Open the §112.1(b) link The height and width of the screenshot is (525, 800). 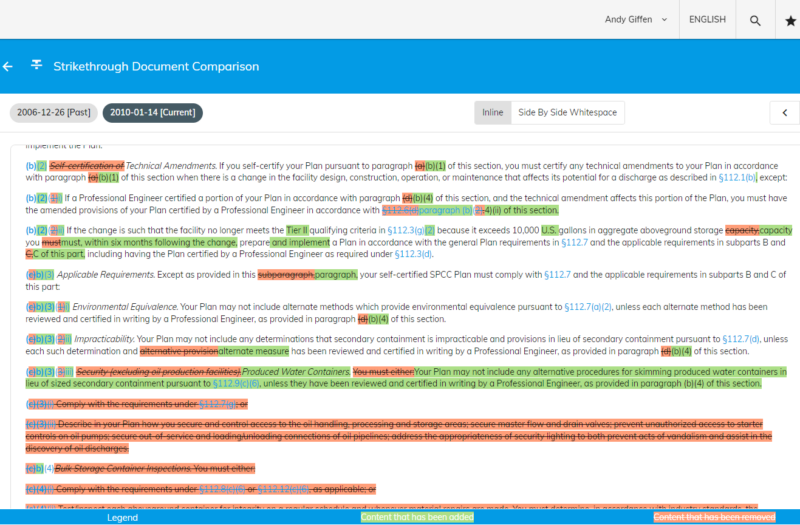click(737, 178)
